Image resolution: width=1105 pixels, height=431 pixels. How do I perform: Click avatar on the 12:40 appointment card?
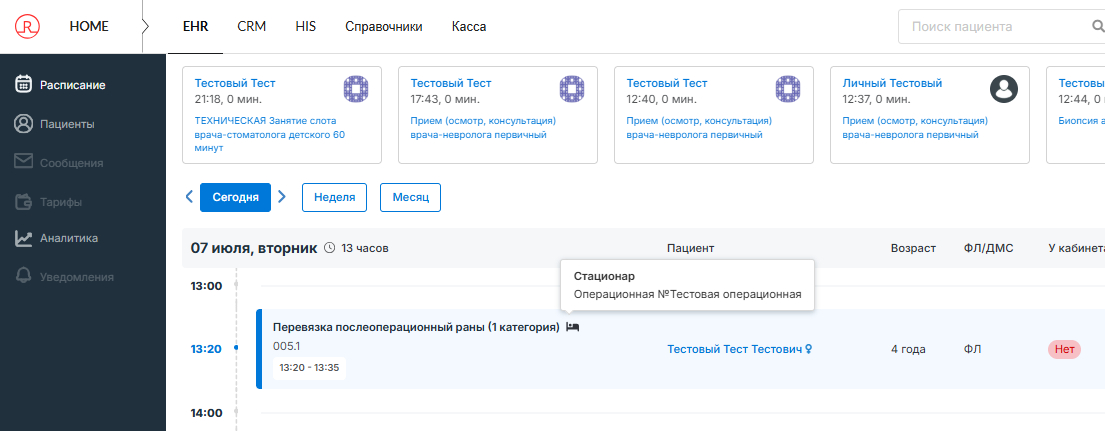(x=788, y=88)
